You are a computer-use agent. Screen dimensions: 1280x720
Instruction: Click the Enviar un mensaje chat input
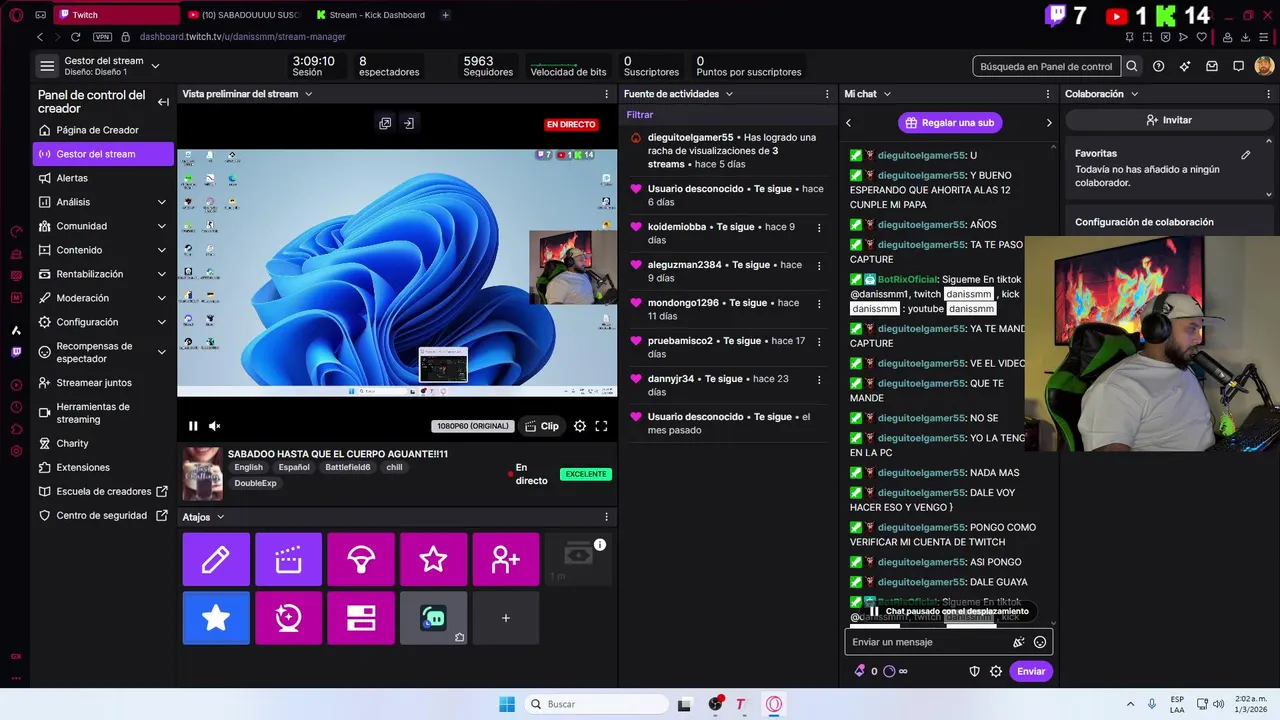(x=930, y=642)
